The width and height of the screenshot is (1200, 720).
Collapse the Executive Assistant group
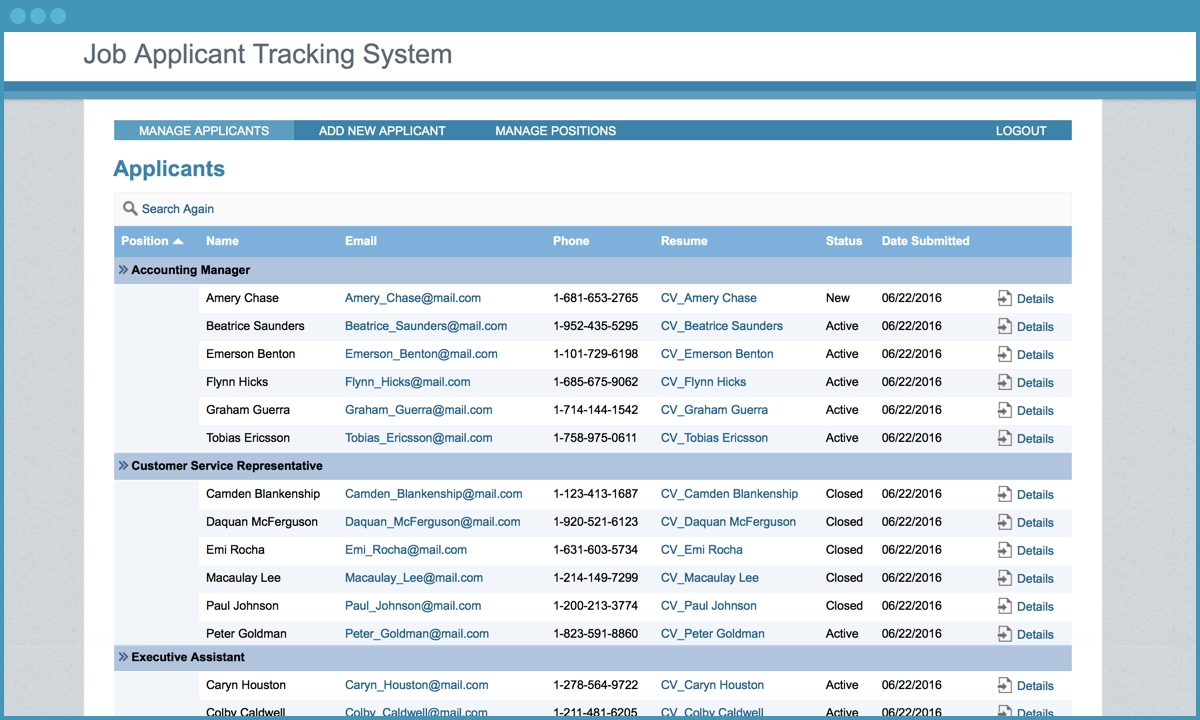coord(123,657)
